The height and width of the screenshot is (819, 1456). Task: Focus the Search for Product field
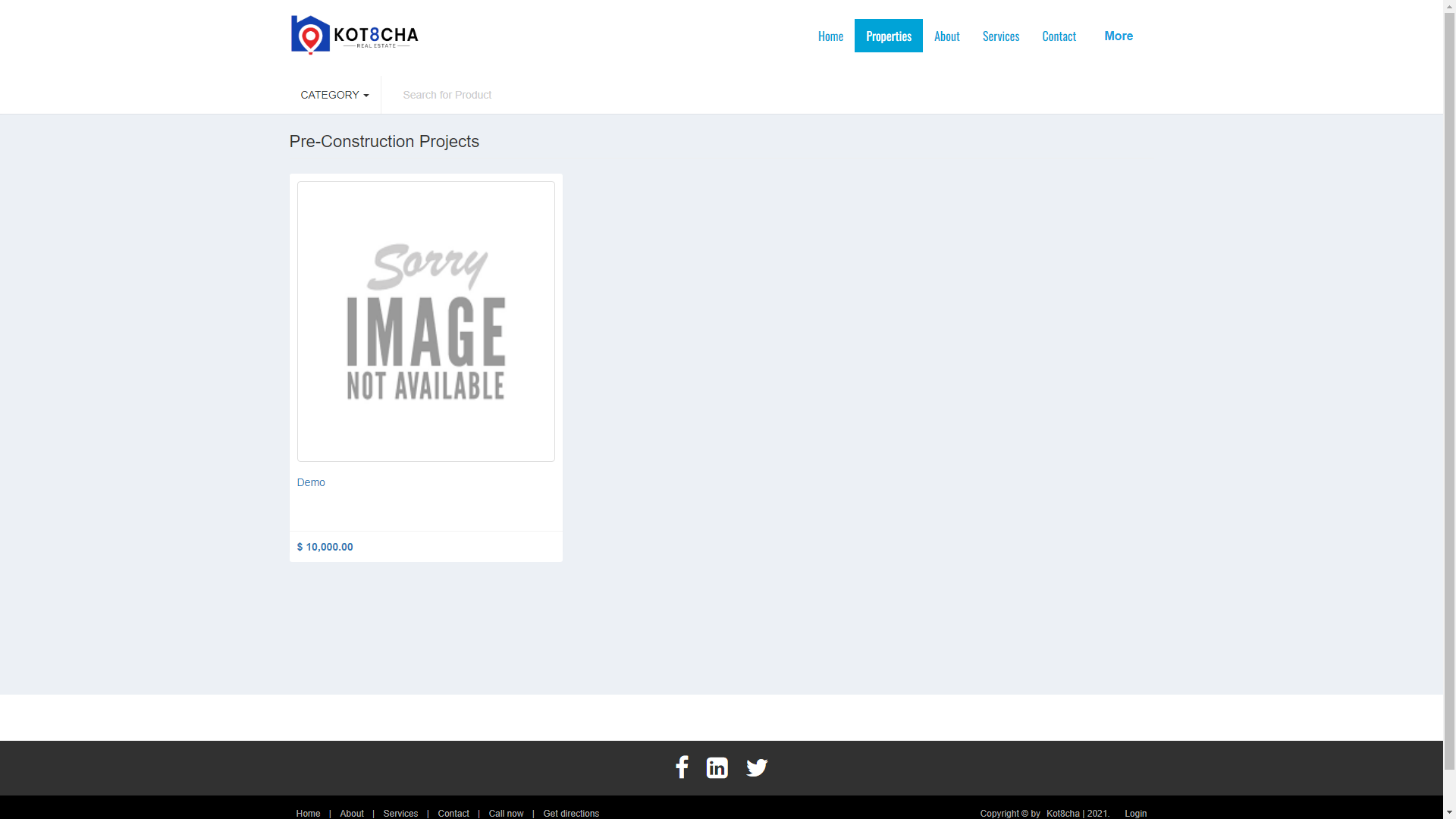[x=531, y=95]
